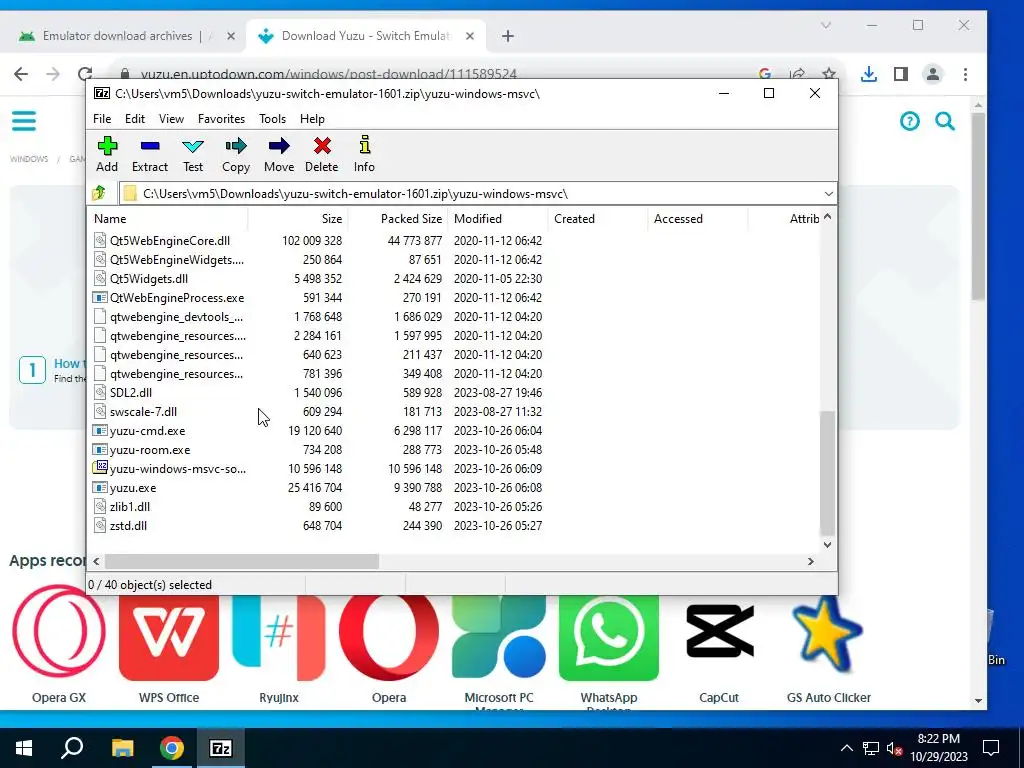Open notification center icon
This screenshot has width=1024, height=768.
click(991, 748)
